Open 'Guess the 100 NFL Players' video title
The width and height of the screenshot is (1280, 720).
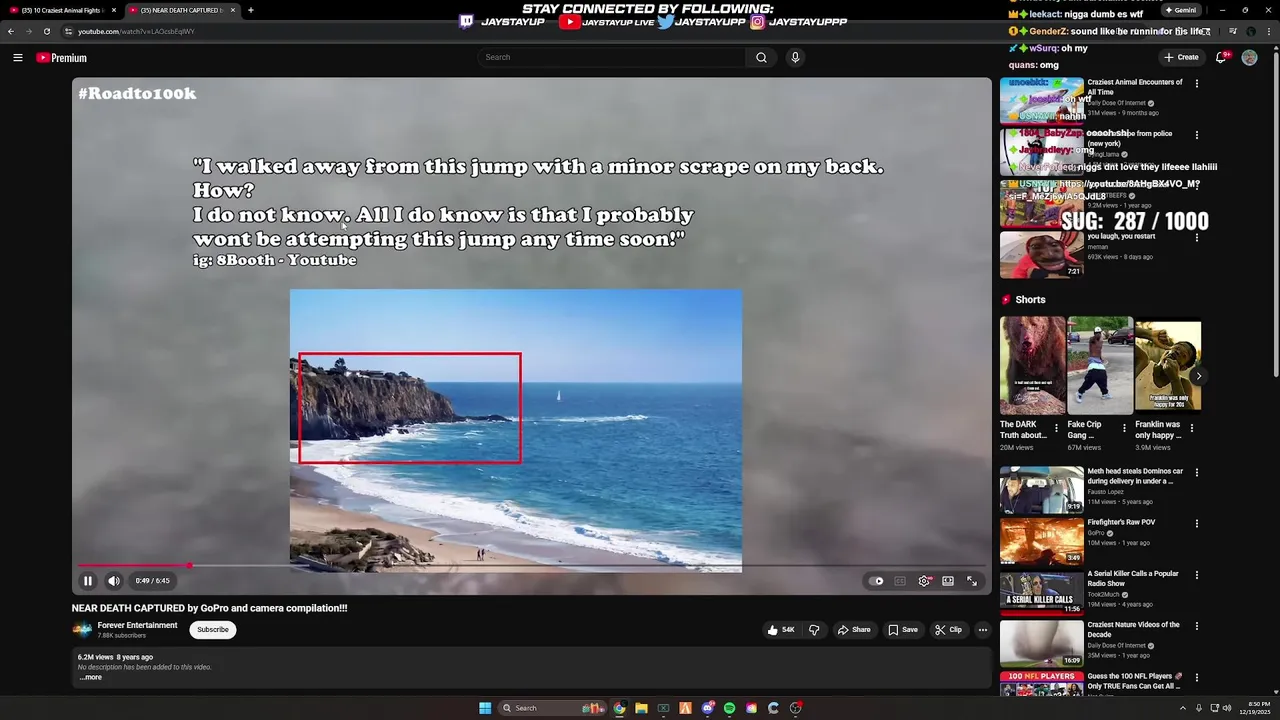point(1135,681)
